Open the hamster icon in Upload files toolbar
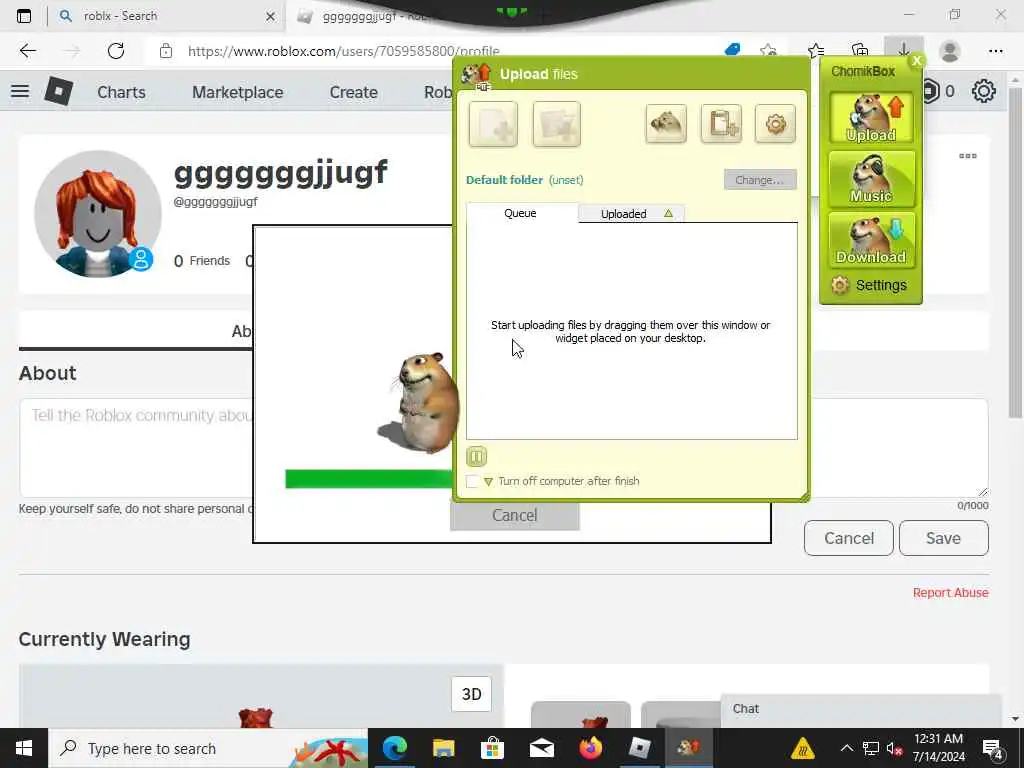The width and height of the screenshot is (1024, 768). click(665, 123)
